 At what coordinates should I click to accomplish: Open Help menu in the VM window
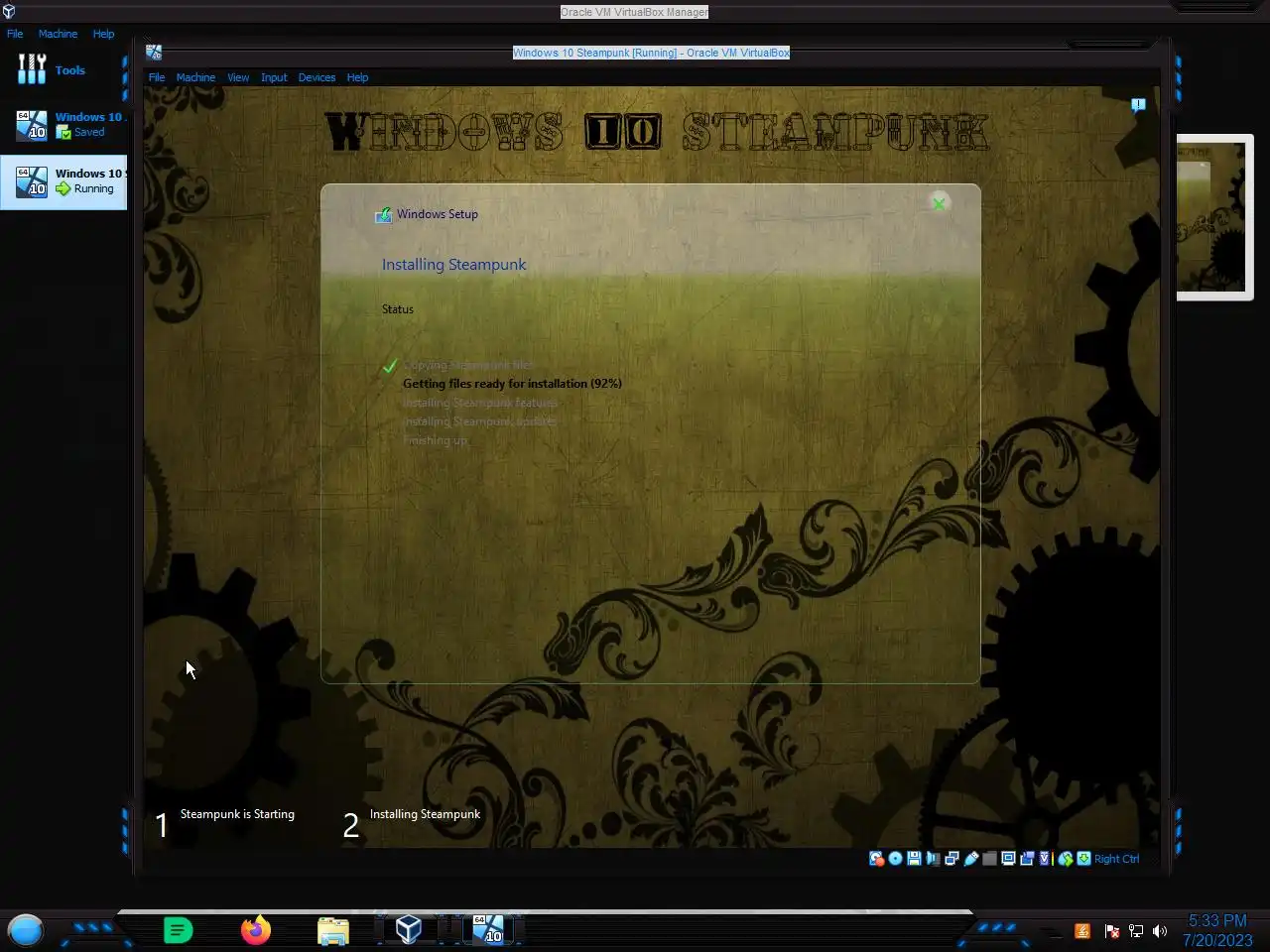(357, 77)
